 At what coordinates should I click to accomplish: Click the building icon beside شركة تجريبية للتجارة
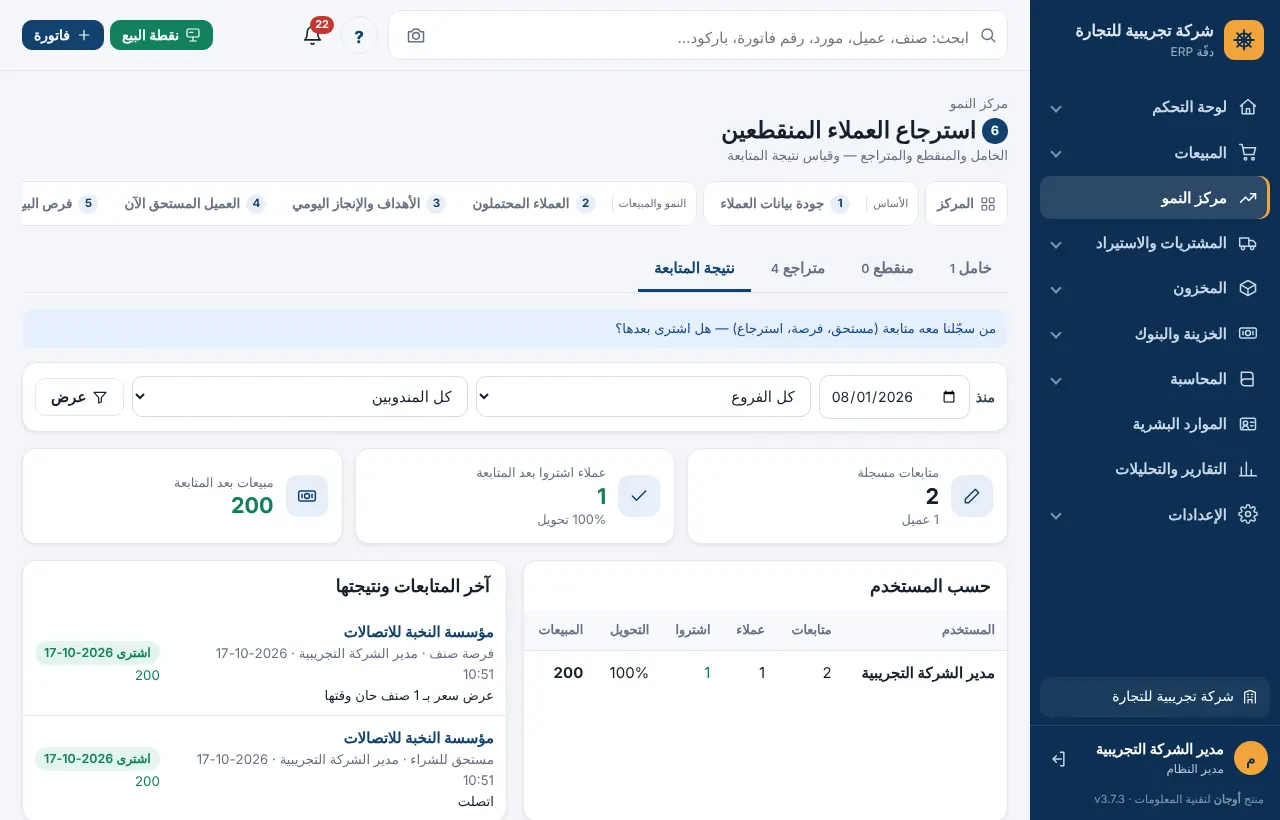pyautogui.click(x=1249, y=697)
